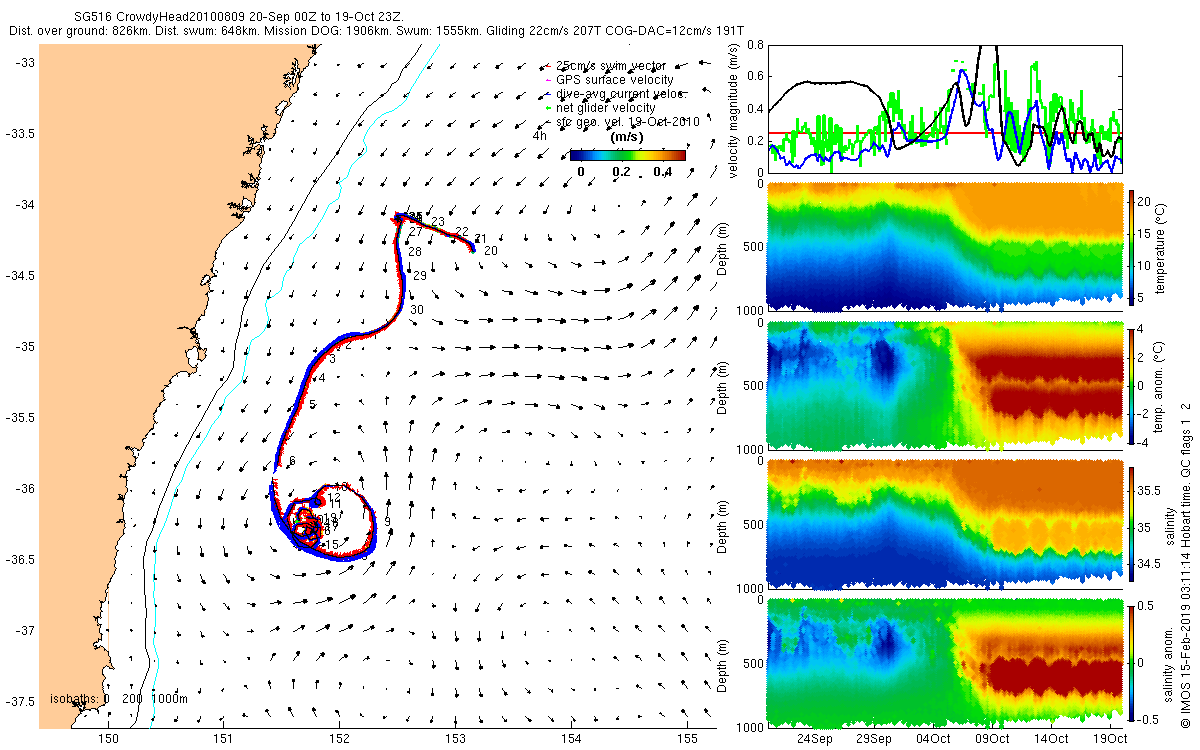Click the '0.4' tick under the map colorbar
1200x750 pixels.
coord(661,172)
